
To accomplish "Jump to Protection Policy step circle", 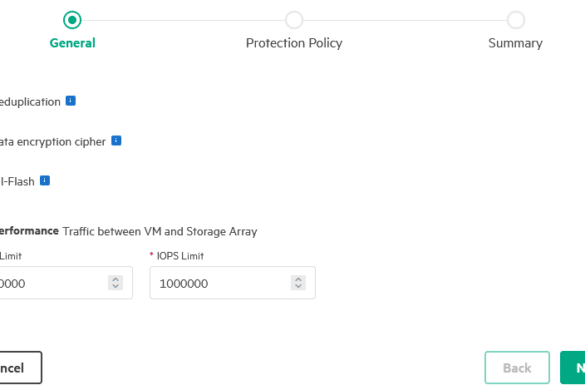I will pyautogui.click(x=294, y=20).
